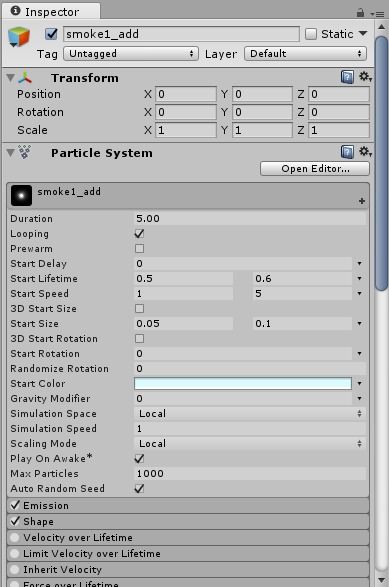Click the Simulation Speed field

(250, 428)
